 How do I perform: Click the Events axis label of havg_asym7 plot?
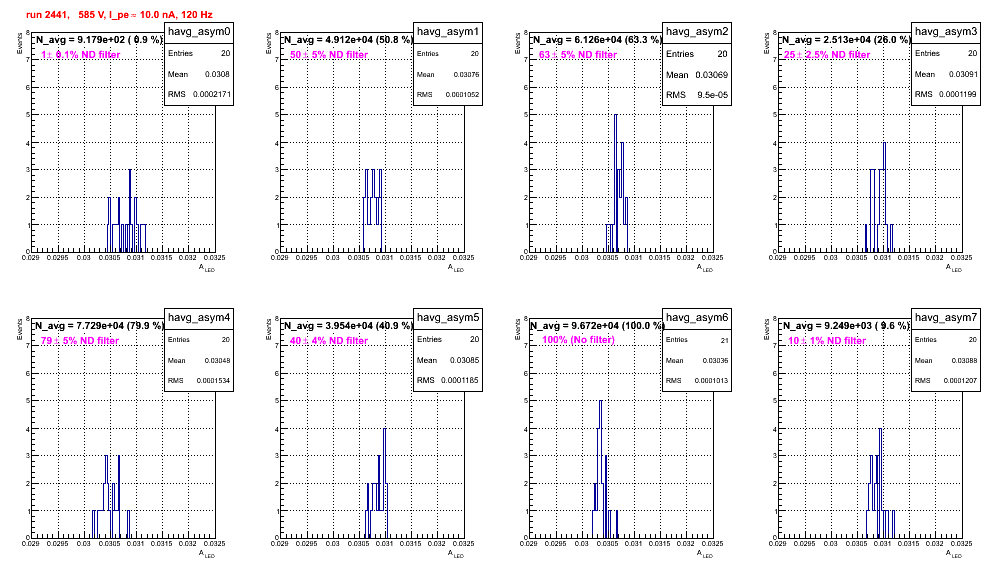point(766,329)
